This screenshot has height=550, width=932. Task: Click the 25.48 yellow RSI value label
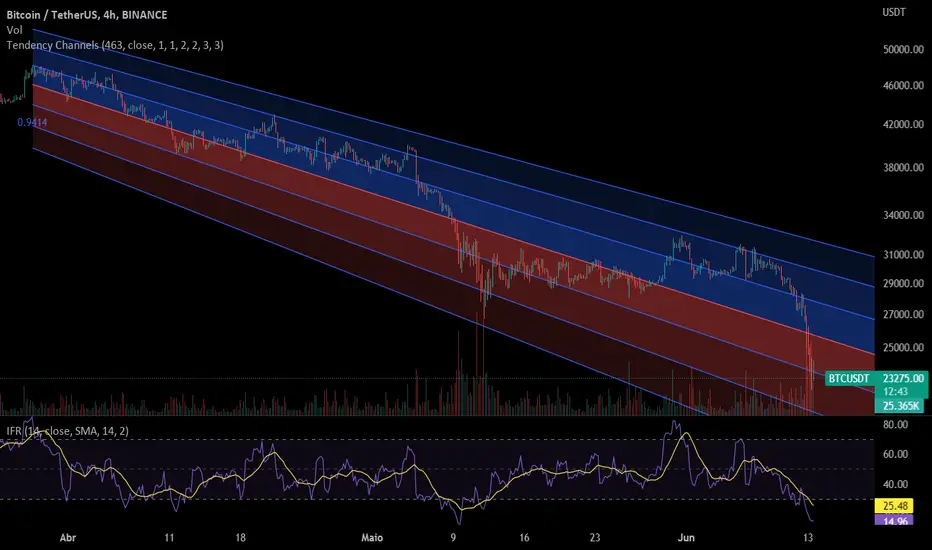pyautogui.click(x=895, y=506)
